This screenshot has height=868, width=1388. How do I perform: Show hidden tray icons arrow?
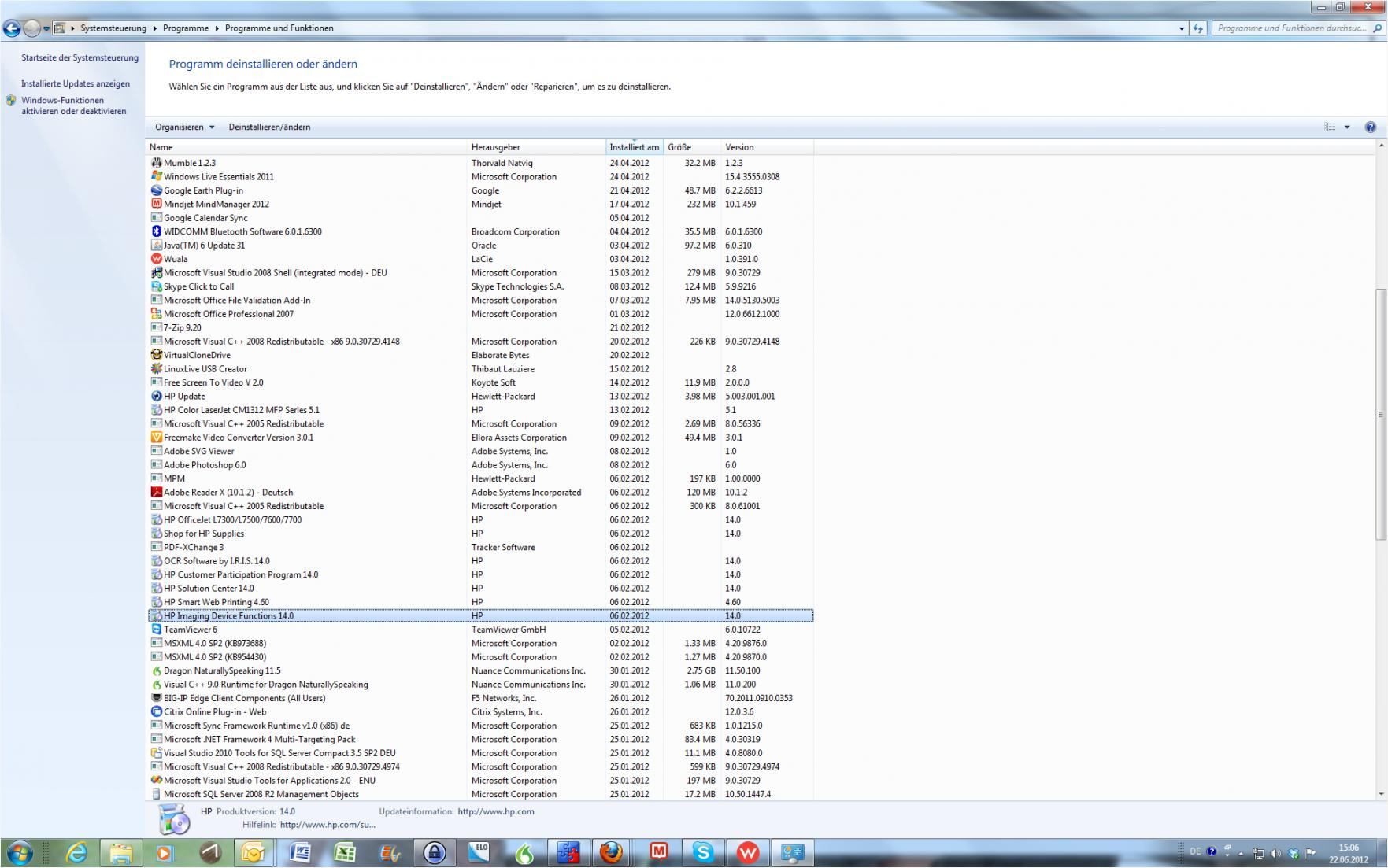pyautogui.click(x=1242, y=853)
